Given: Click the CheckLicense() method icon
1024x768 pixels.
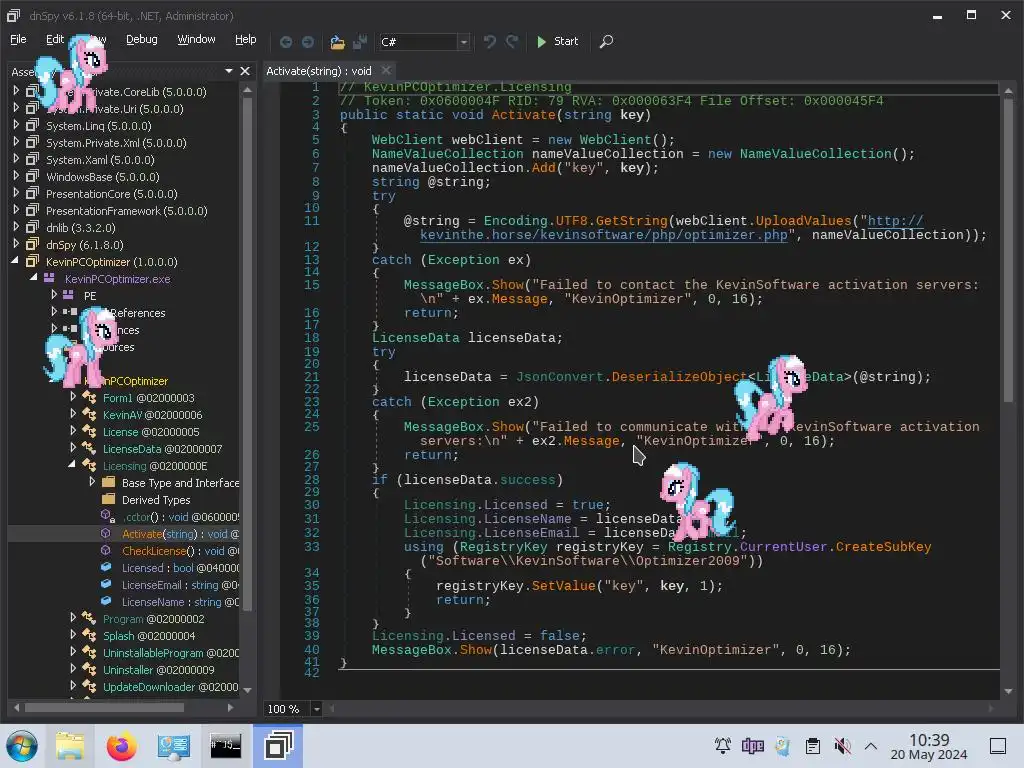Looking at the screenshot, I should tap(106, 550).
